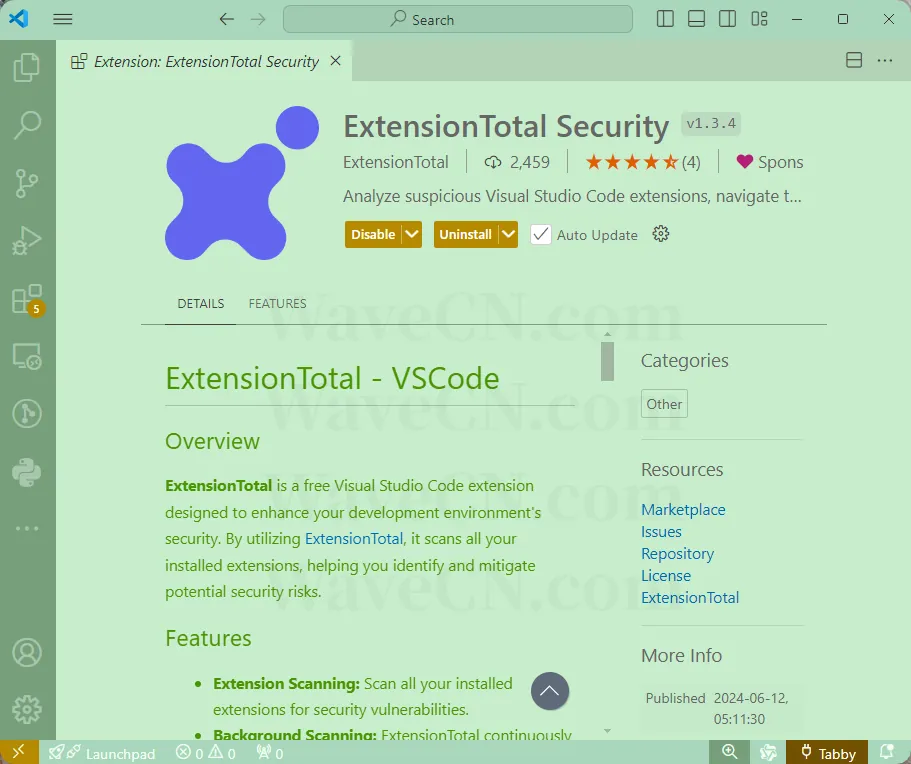Click the scroll-to-top round button
911x764 pixels.
click(x=550, y=691)
